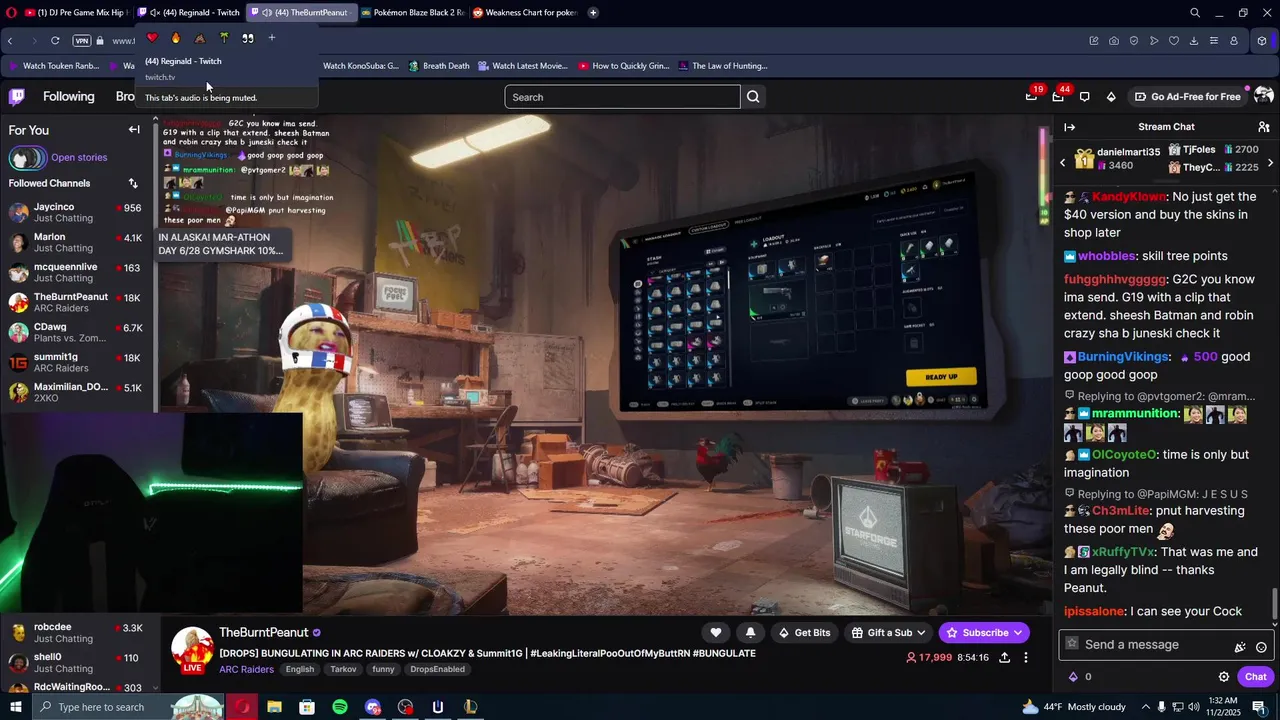This screenshot has width=1280, height=720.
Task: Go to Jaycinco's channel
Action: (76, 212)
